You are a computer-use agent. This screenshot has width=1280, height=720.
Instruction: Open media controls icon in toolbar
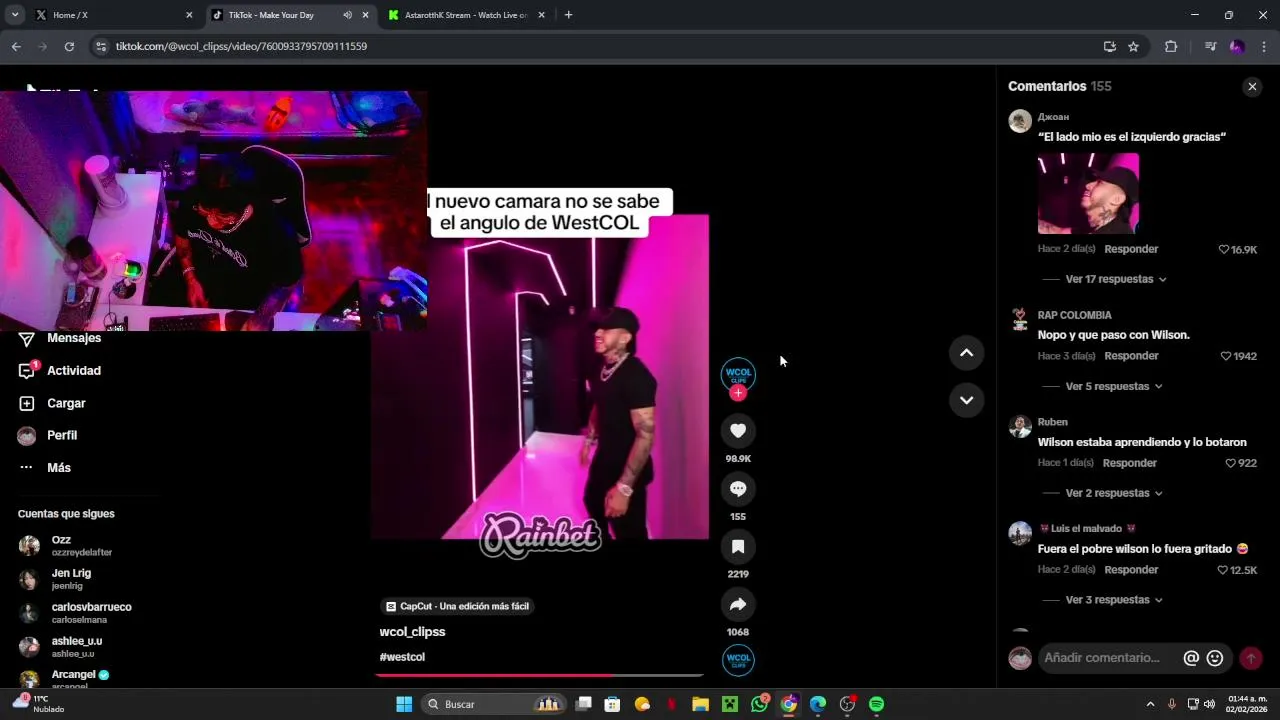pos(1210,46)
